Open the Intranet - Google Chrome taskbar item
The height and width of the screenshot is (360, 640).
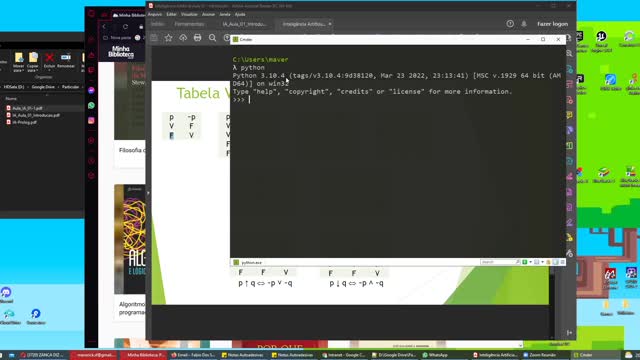coord(345,355)
